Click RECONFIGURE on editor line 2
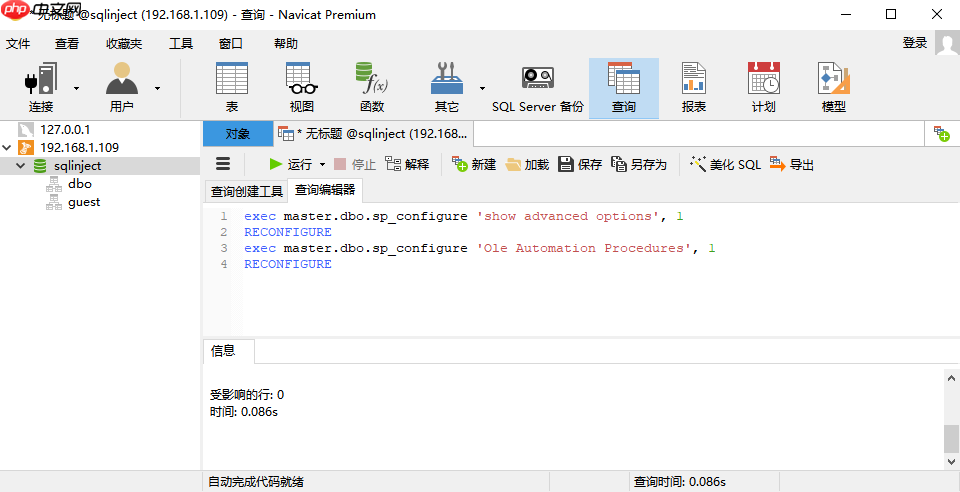960x492 pixels. coord(288,232)
